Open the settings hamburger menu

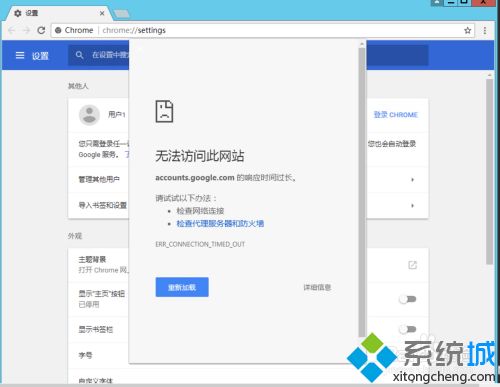coord(20,55)
